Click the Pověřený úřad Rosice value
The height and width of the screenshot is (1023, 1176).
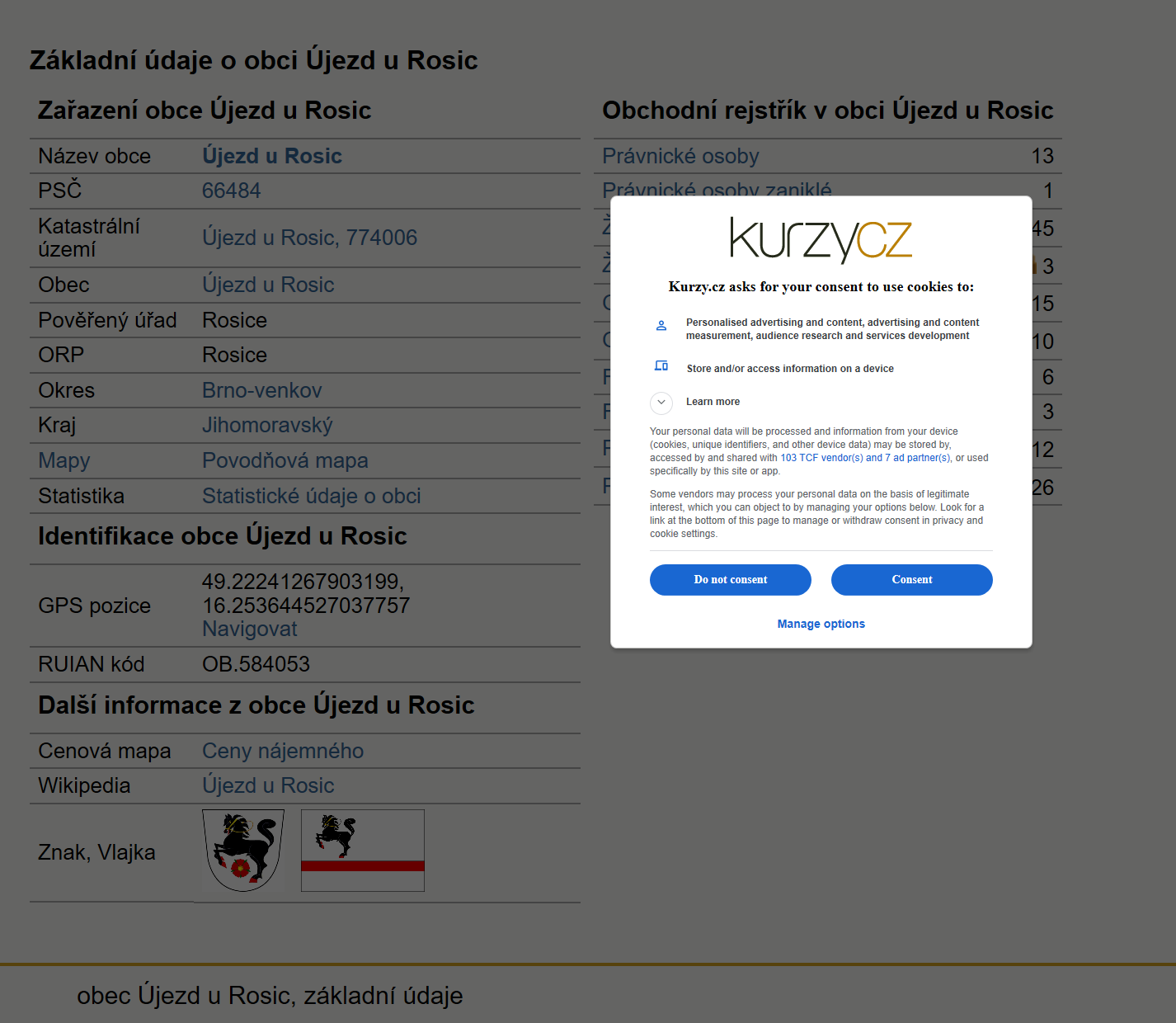coord(235,320)
